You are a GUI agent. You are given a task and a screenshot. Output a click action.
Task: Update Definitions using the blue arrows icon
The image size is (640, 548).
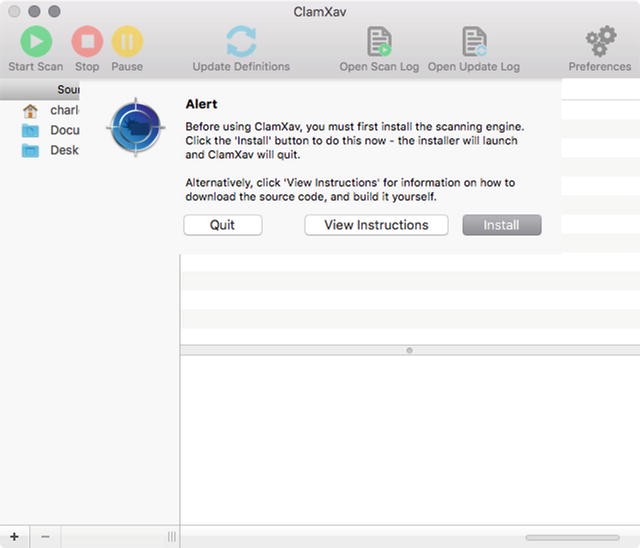pos(241,41)
